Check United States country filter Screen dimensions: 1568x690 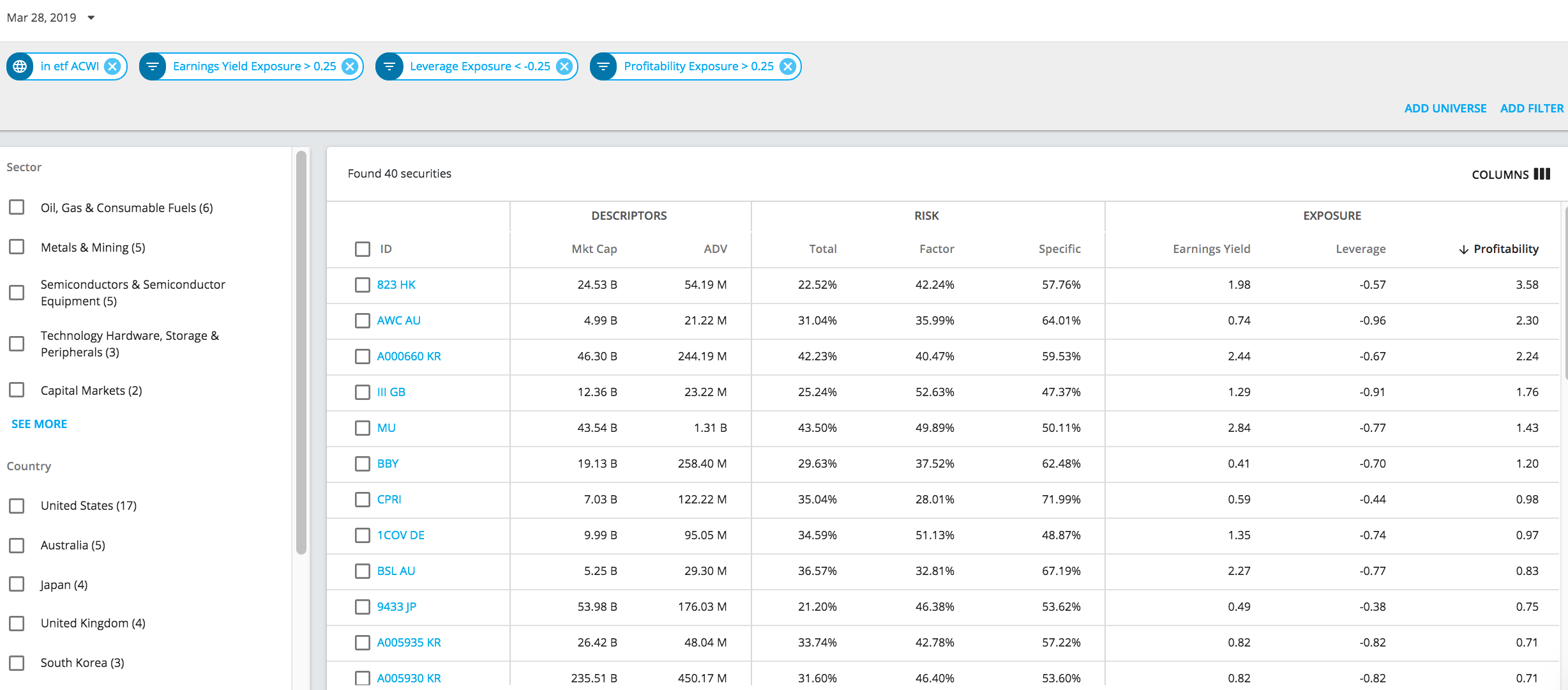(17, 506)
